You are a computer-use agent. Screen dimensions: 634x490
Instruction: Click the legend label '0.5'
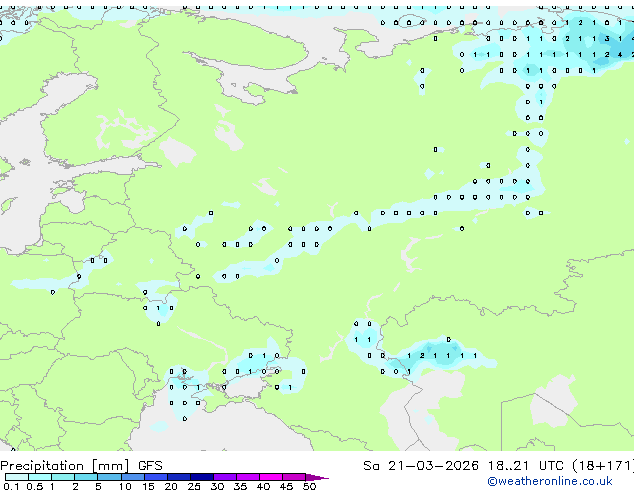pos(34,486)
